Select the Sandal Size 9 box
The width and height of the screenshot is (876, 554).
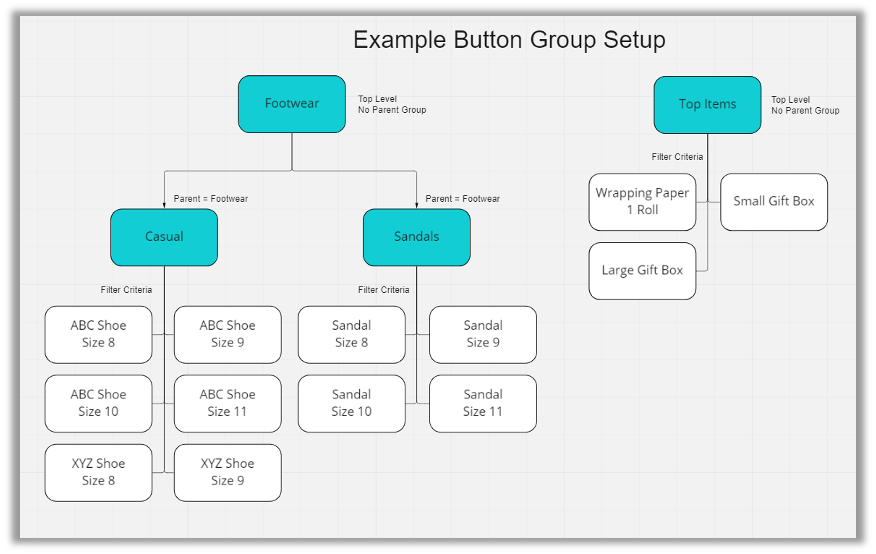(483, 334)
